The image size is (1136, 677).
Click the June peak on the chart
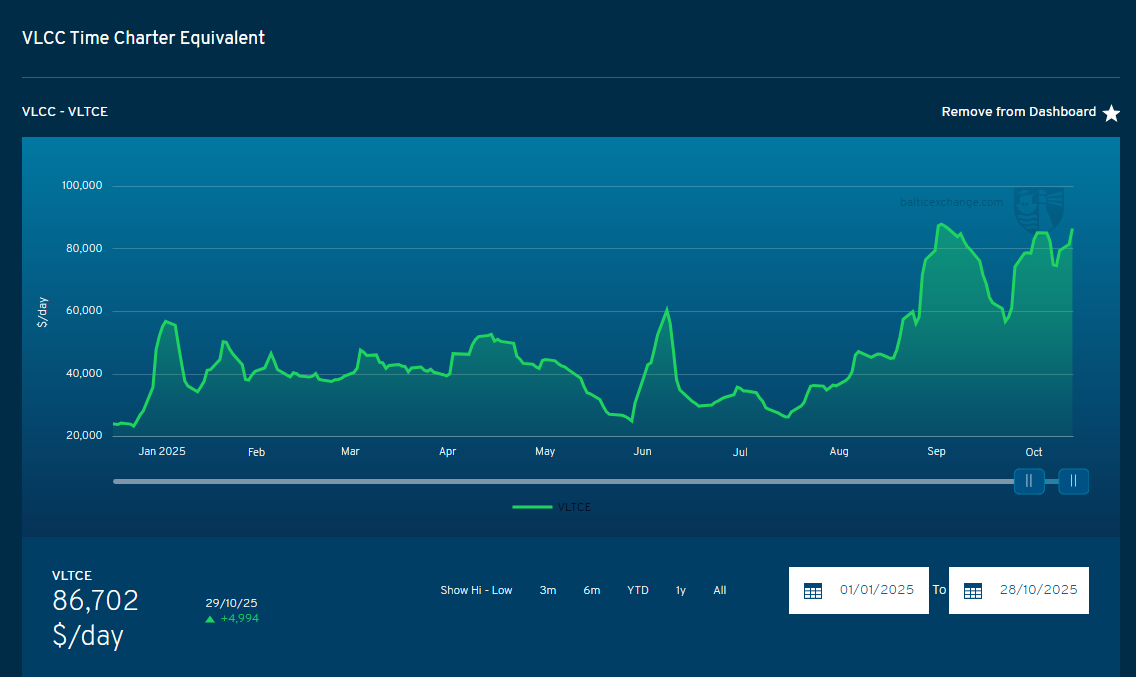pyautogui.click(x=667, y=310)
